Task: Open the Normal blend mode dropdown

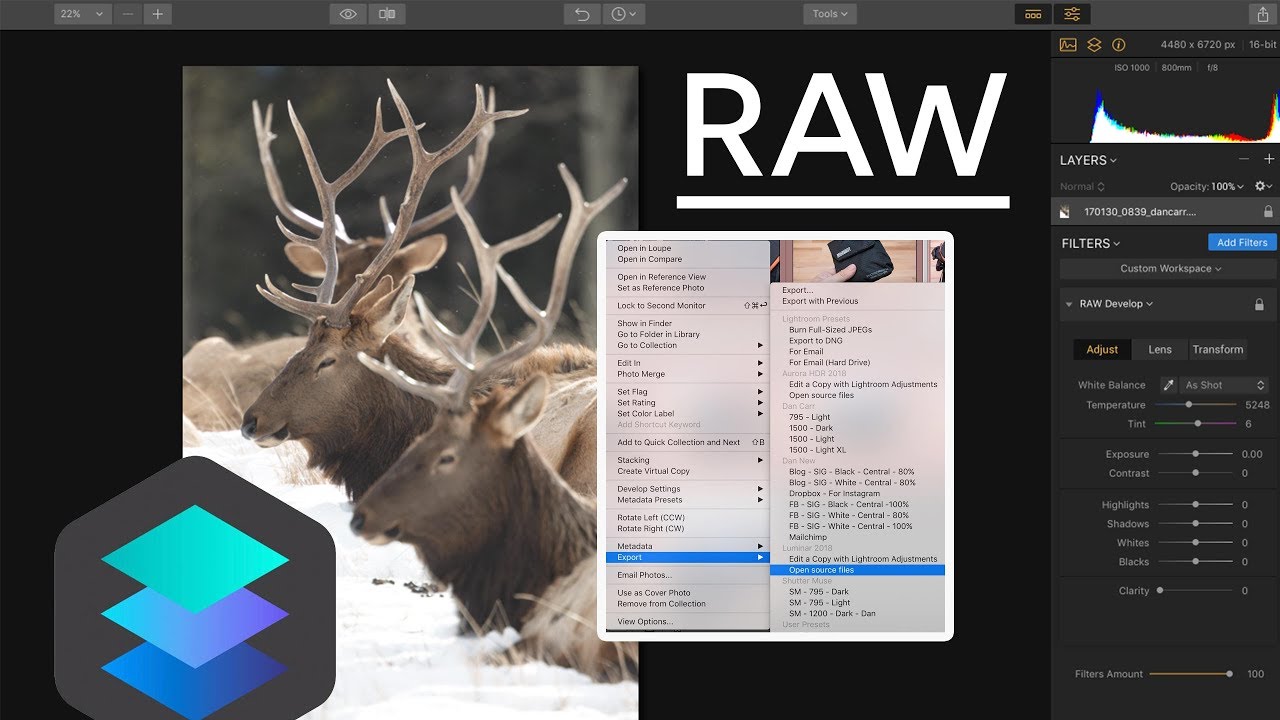Action: [x=1082, y=186]
